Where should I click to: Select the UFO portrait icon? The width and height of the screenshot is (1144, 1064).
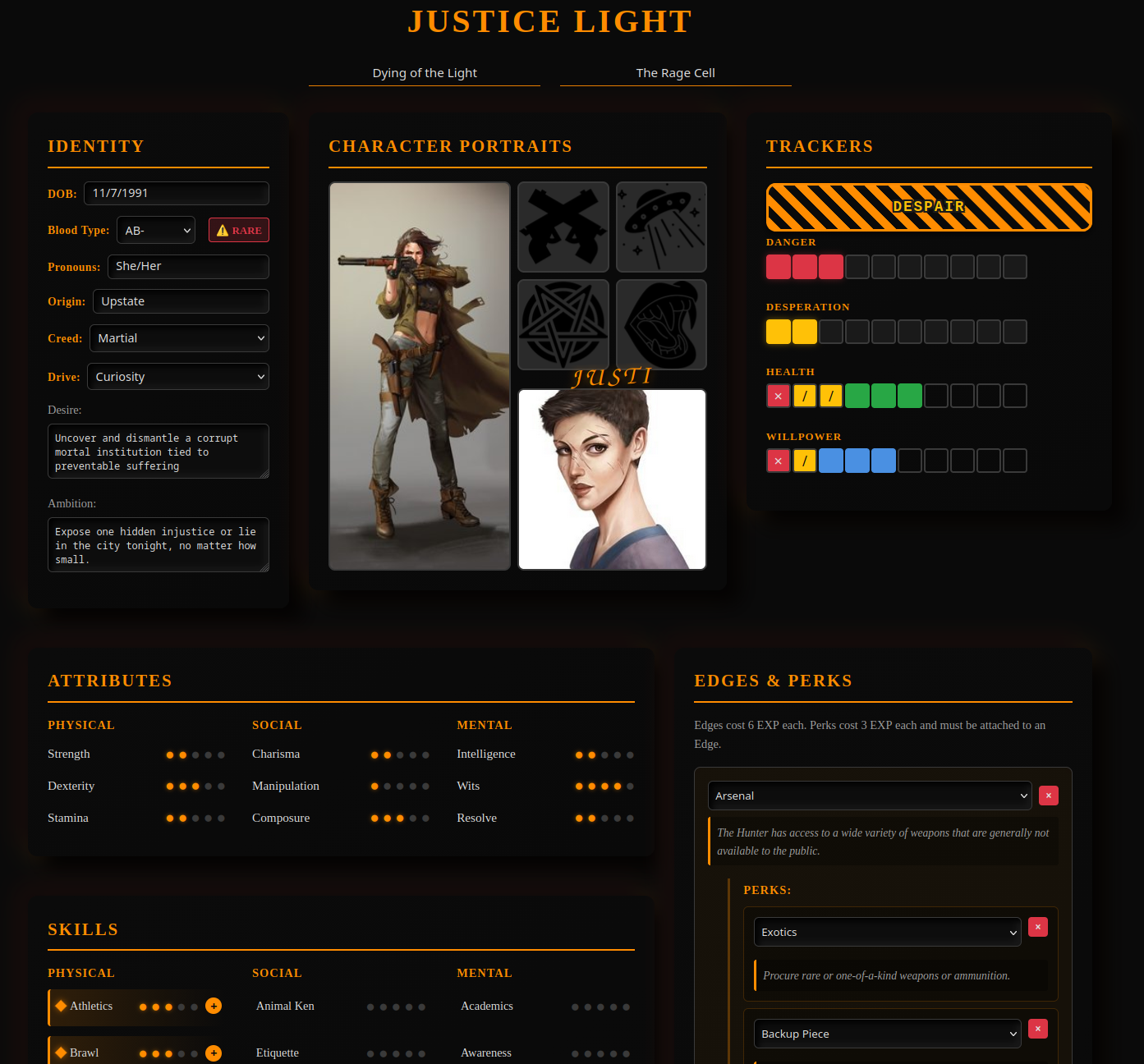pyautogui.click(x=661, y=227)
